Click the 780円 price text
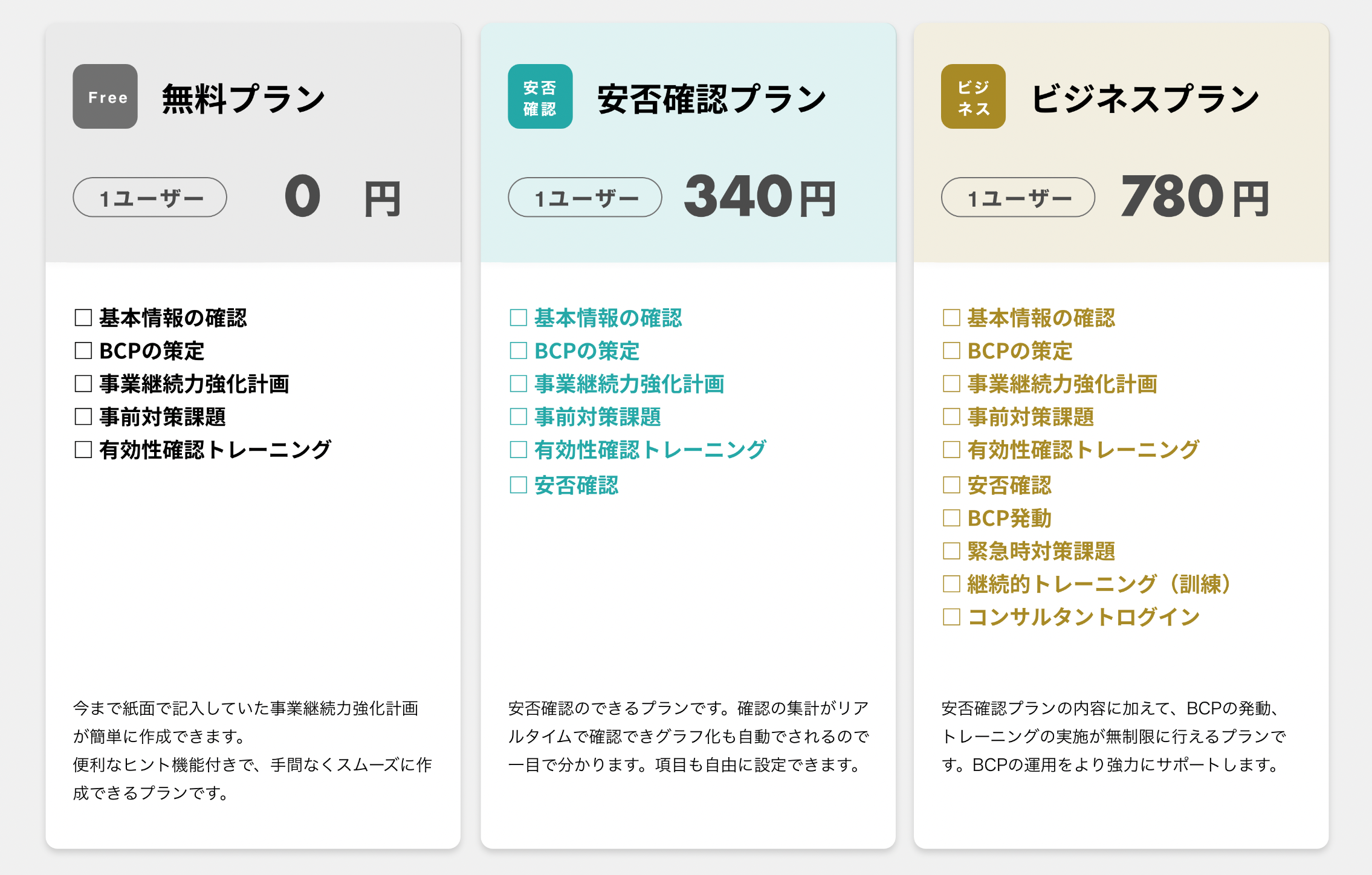This screenshot has height=875, width=1372. [1194, 196]
